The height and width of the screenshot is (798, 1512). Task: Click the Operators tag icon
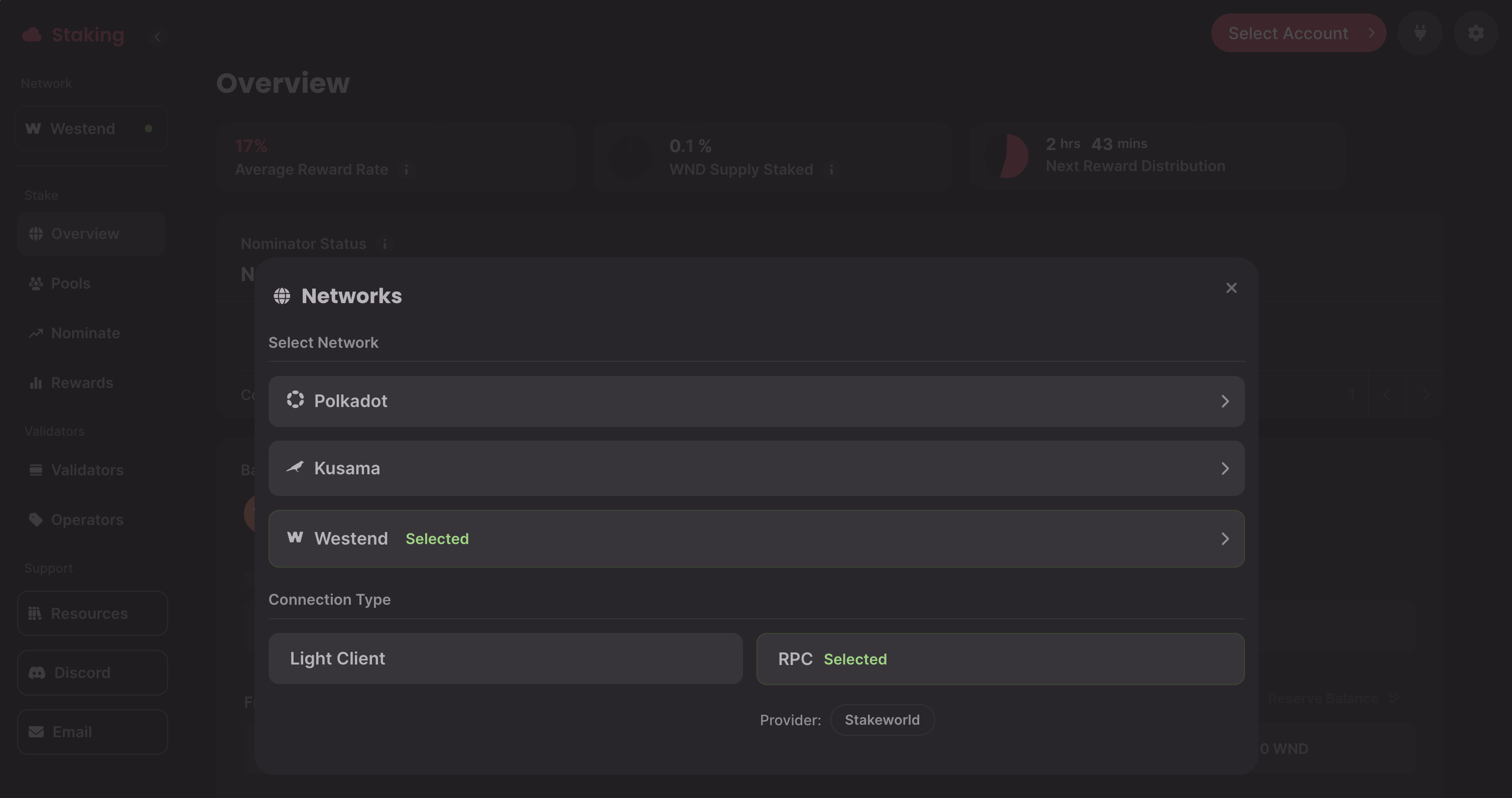pyautogui.click(x=36, y=520)
